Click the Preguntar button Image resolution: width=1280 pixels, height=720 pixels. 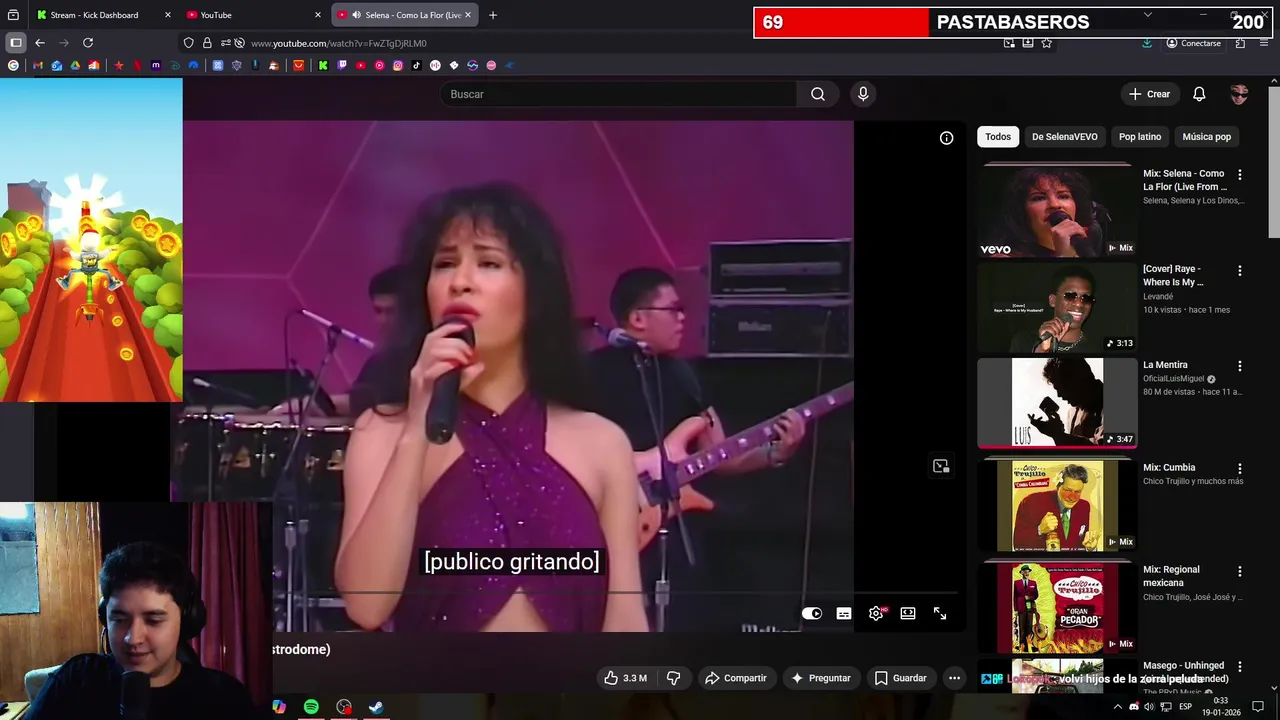coord(820,678)
